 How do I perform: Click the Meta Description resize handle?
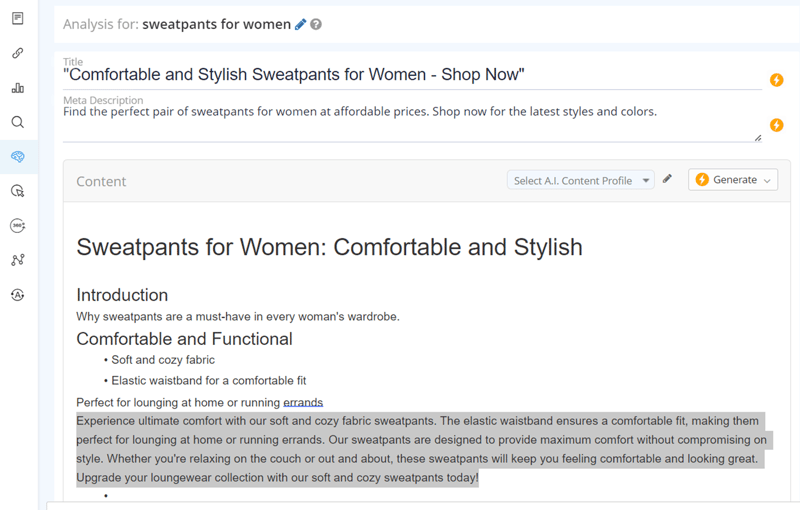click(x=757, y=138)
